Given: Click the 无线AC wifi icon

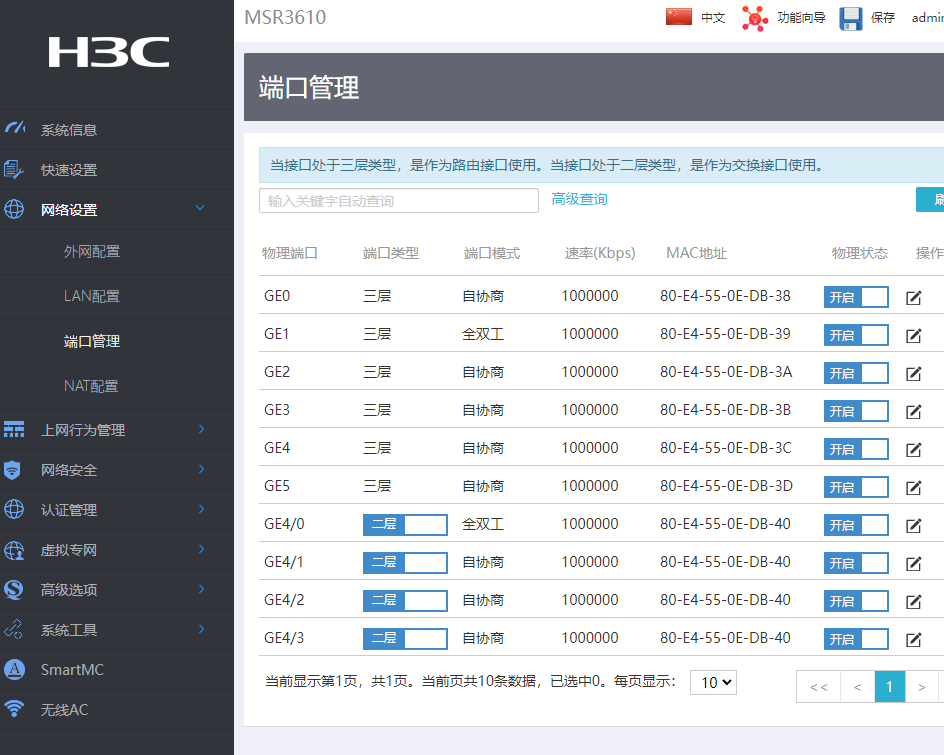Looking at the screenshot, I should (x=14, y=709).
